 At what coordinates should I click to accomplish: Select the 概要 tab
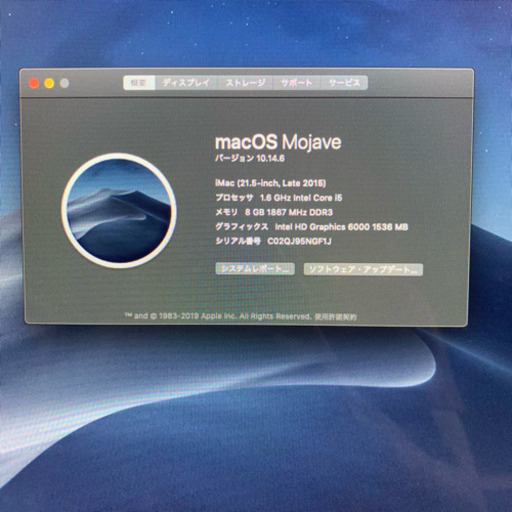tap(139, 83)
